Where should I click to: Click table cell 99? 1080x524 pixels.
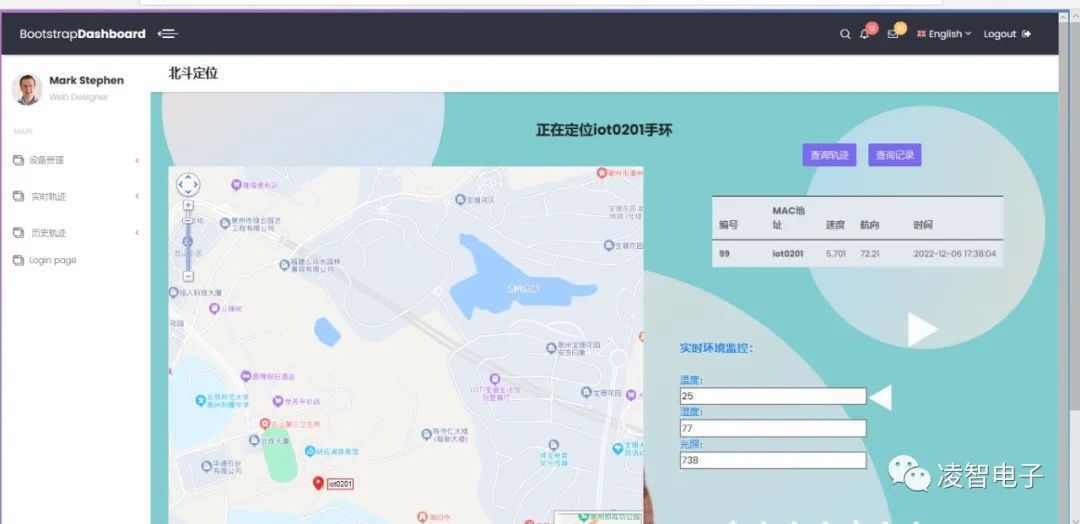pyautogui.click(x=724, y=253)
